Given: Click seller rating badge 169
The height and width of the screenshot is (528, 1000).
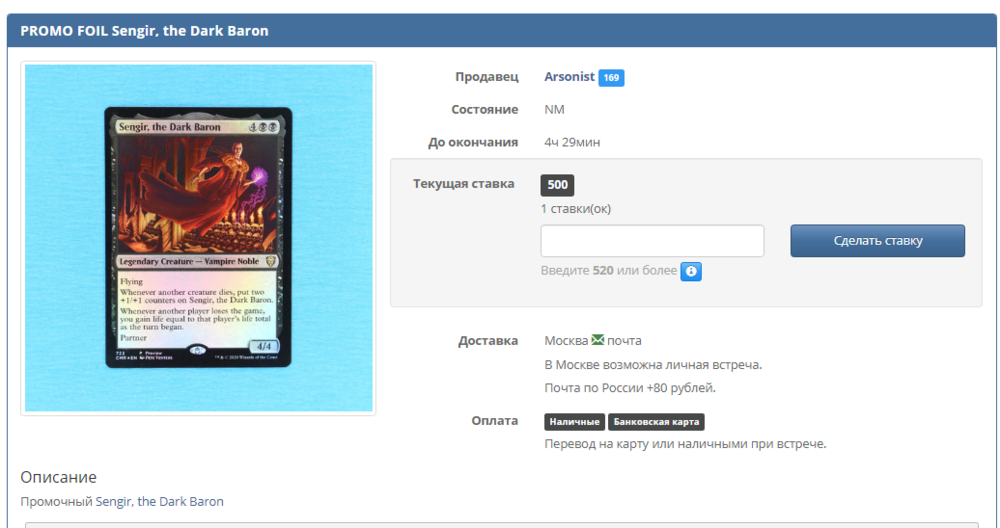Looking at the screenshot, I should pos(611,77).
